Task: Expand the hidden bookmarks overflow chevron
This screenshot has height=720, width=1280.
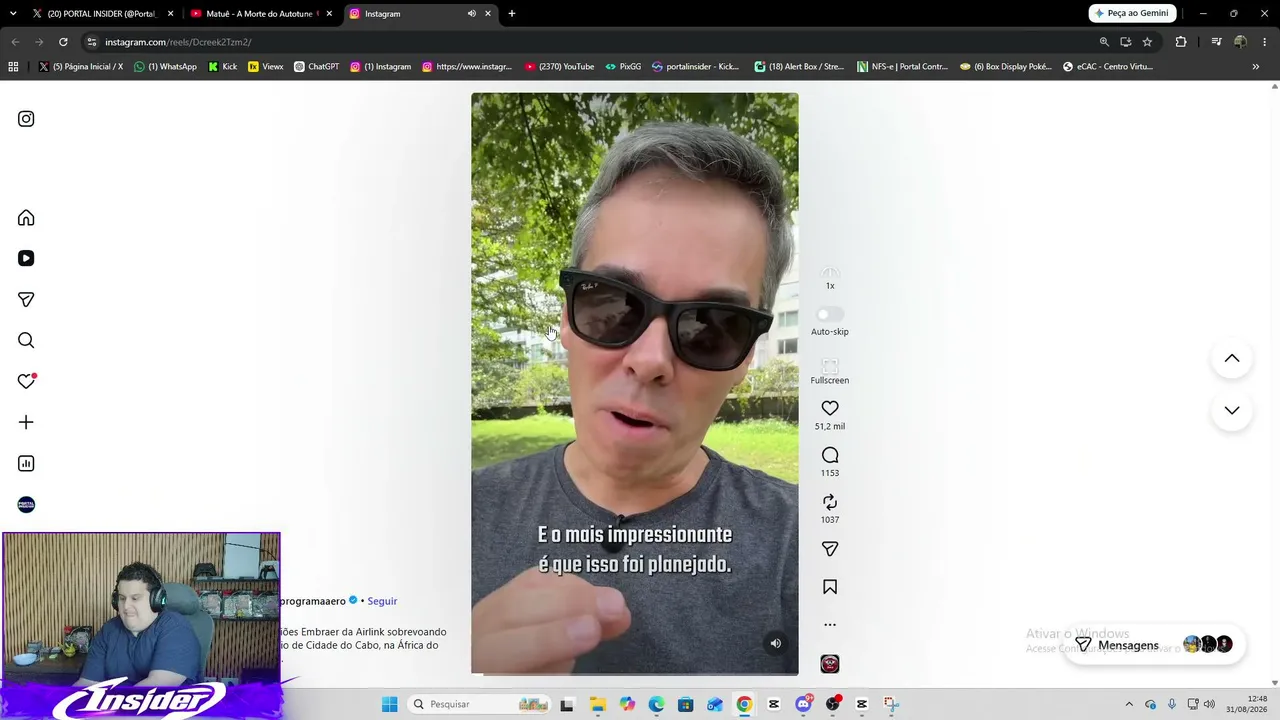Action: 1256,67
